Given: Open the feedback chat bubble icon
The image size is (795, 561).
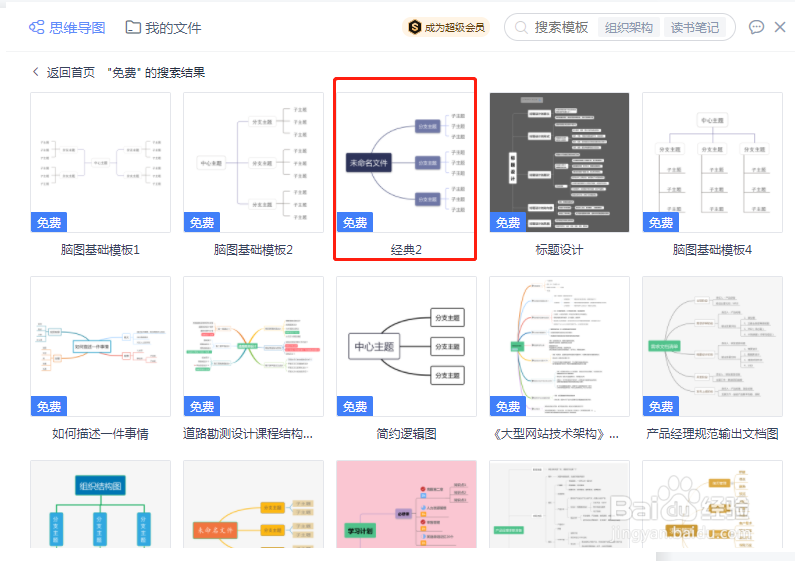Looking at the screenshot, I should pos(756,27).
